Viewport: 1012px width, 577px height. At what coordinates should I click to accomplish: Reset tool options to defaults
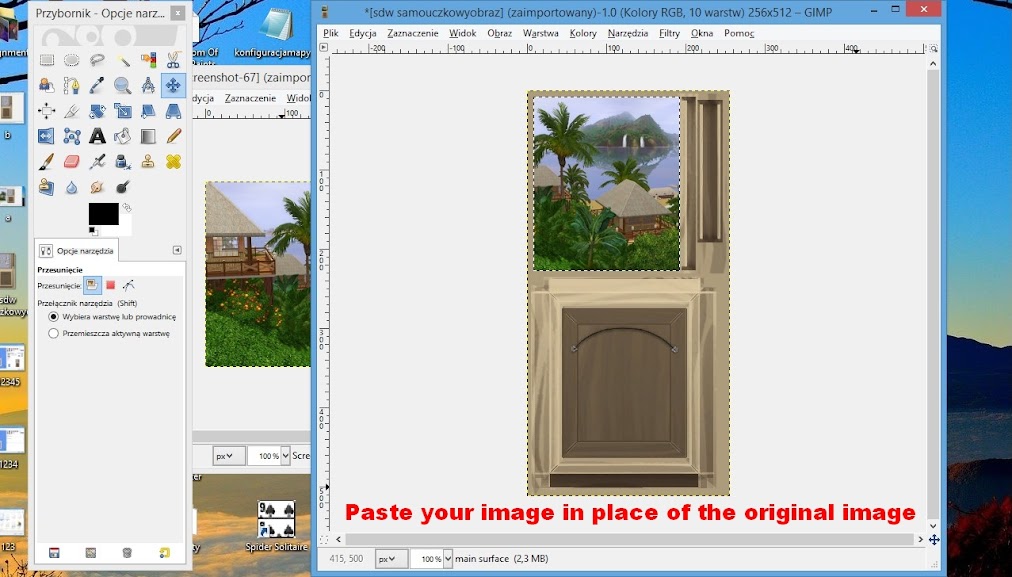pos(165,552)
